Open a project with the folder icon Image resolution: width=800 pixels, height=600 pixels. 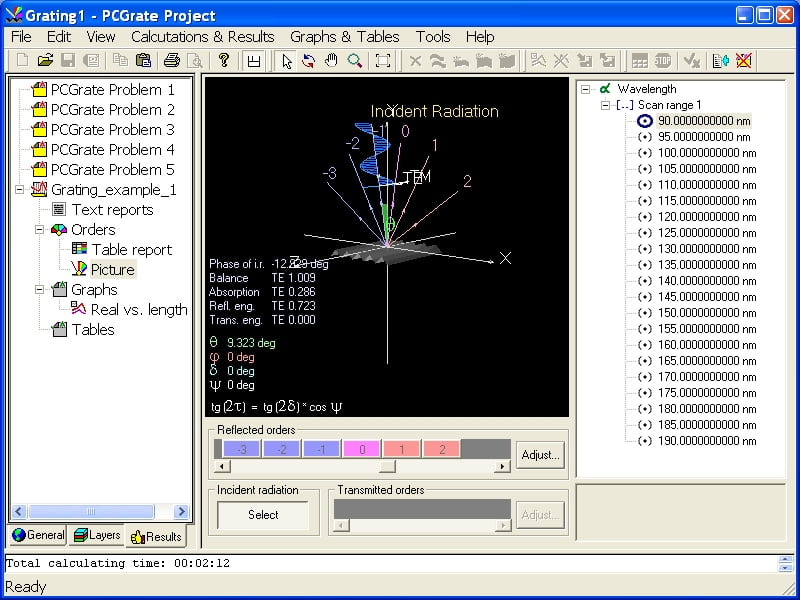click(x=45, y=61)
